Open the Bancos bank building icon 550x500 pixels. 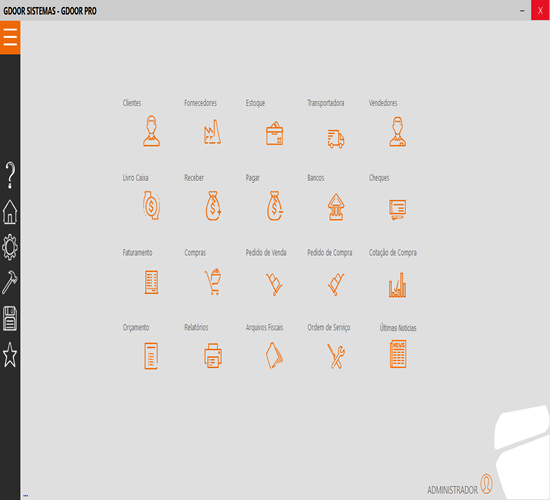click(x=336, y=207)
